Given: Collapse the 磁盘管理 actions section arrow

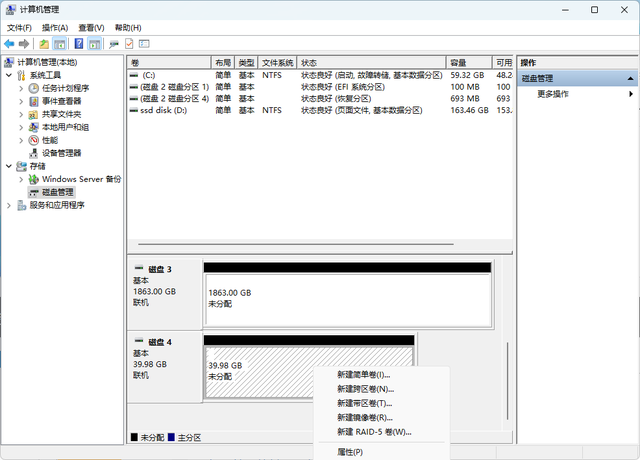Looking at the screenshot, I should (630, 78).
